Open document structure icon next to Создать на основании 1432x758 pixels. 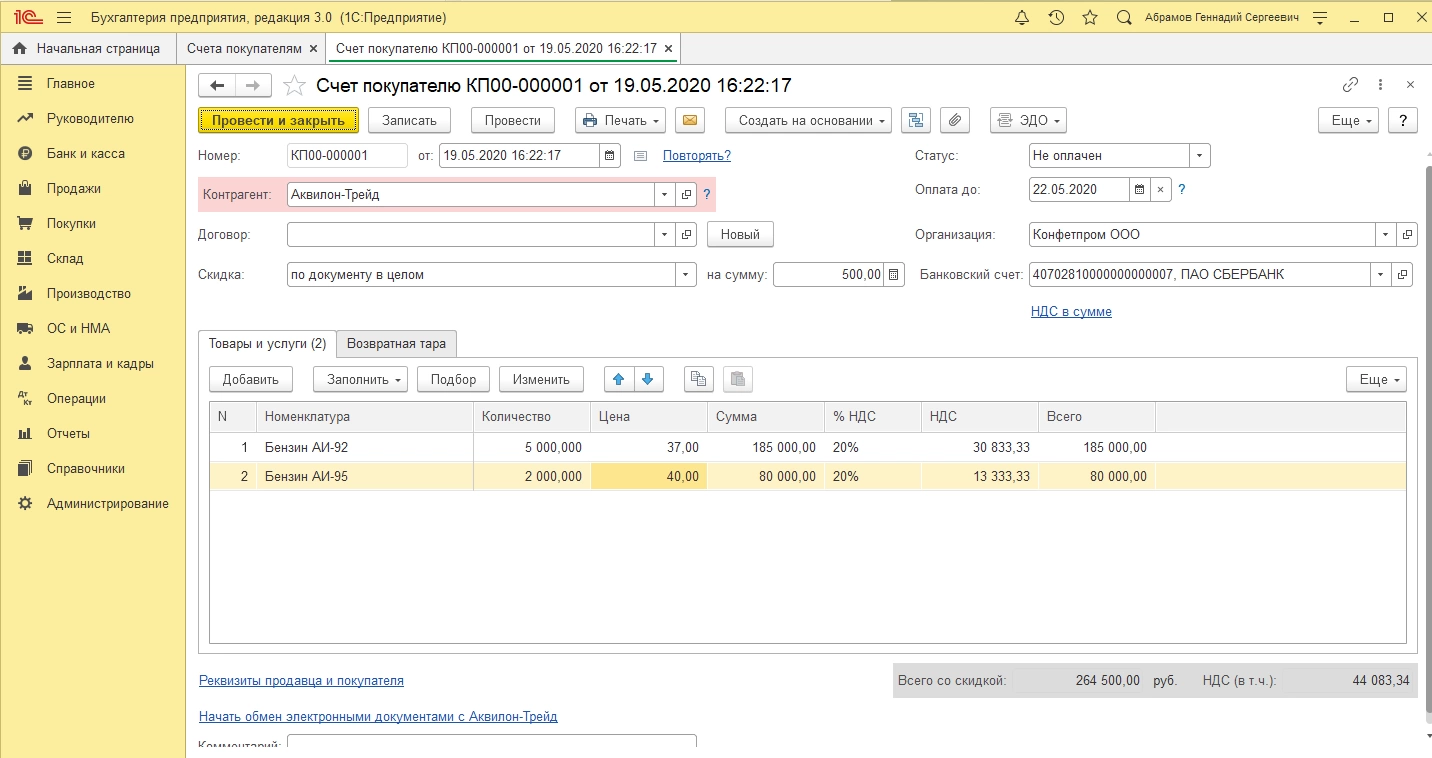point(915,120)
